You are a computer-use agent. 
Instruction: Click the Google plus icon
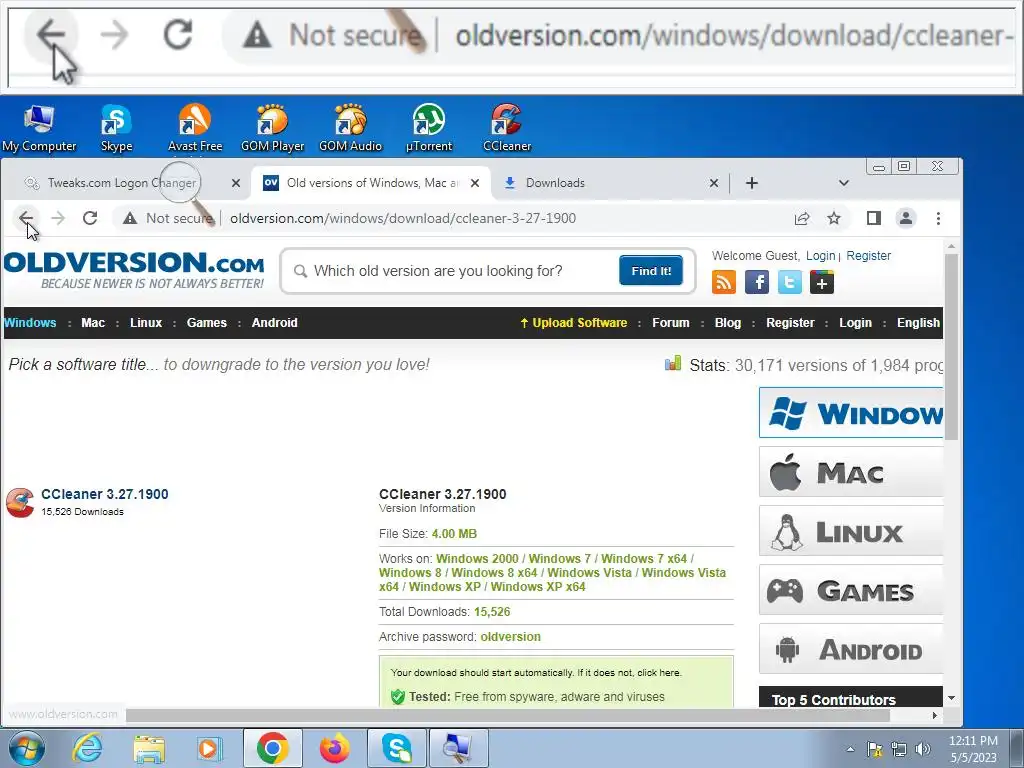click(822, 282)
